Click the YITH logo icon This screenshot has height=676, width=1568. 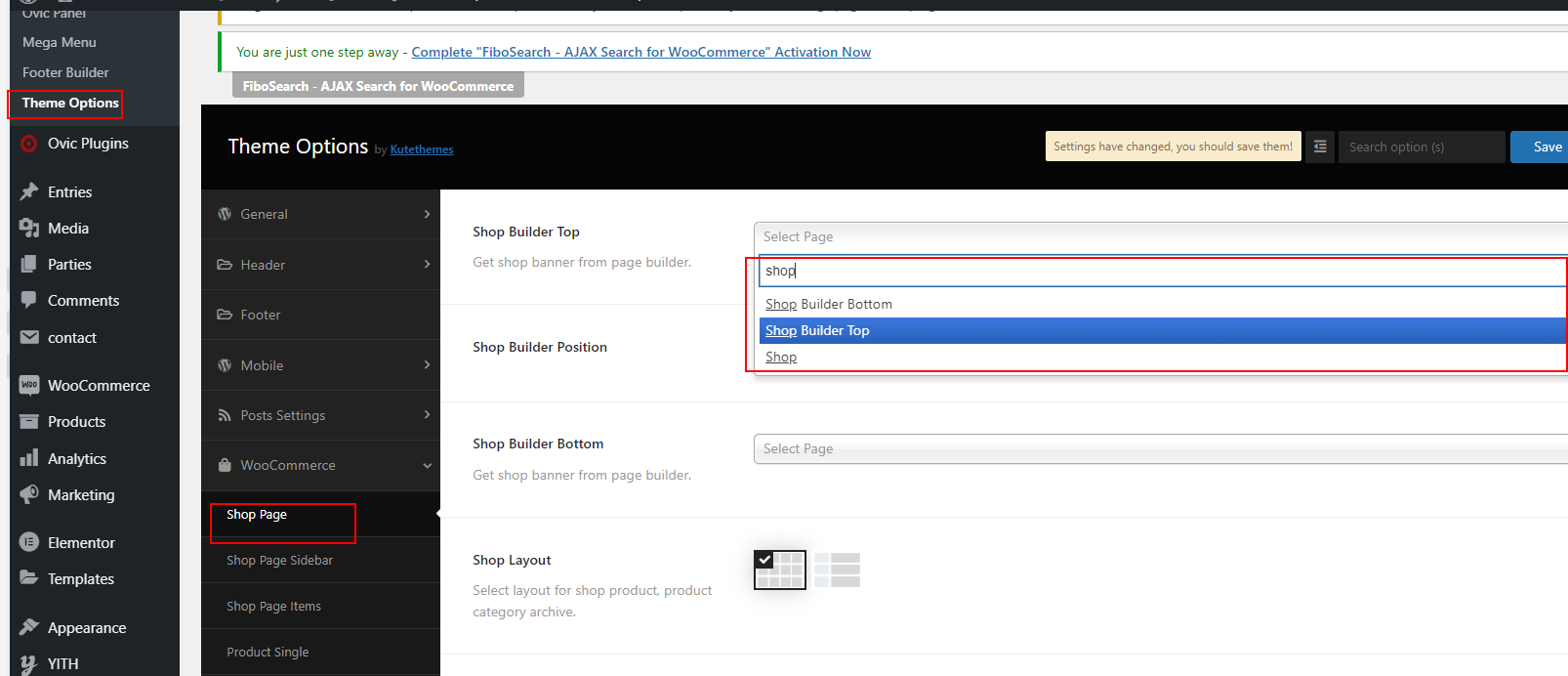coord(29,664)
